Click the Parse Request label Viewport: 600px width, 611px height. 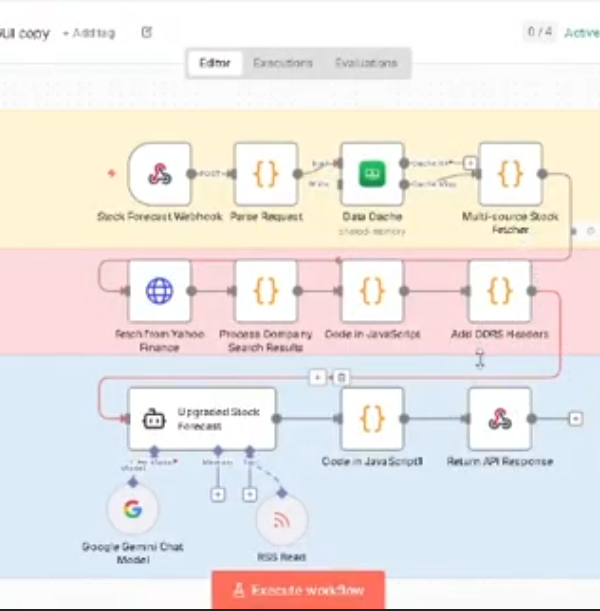[266, 216]
